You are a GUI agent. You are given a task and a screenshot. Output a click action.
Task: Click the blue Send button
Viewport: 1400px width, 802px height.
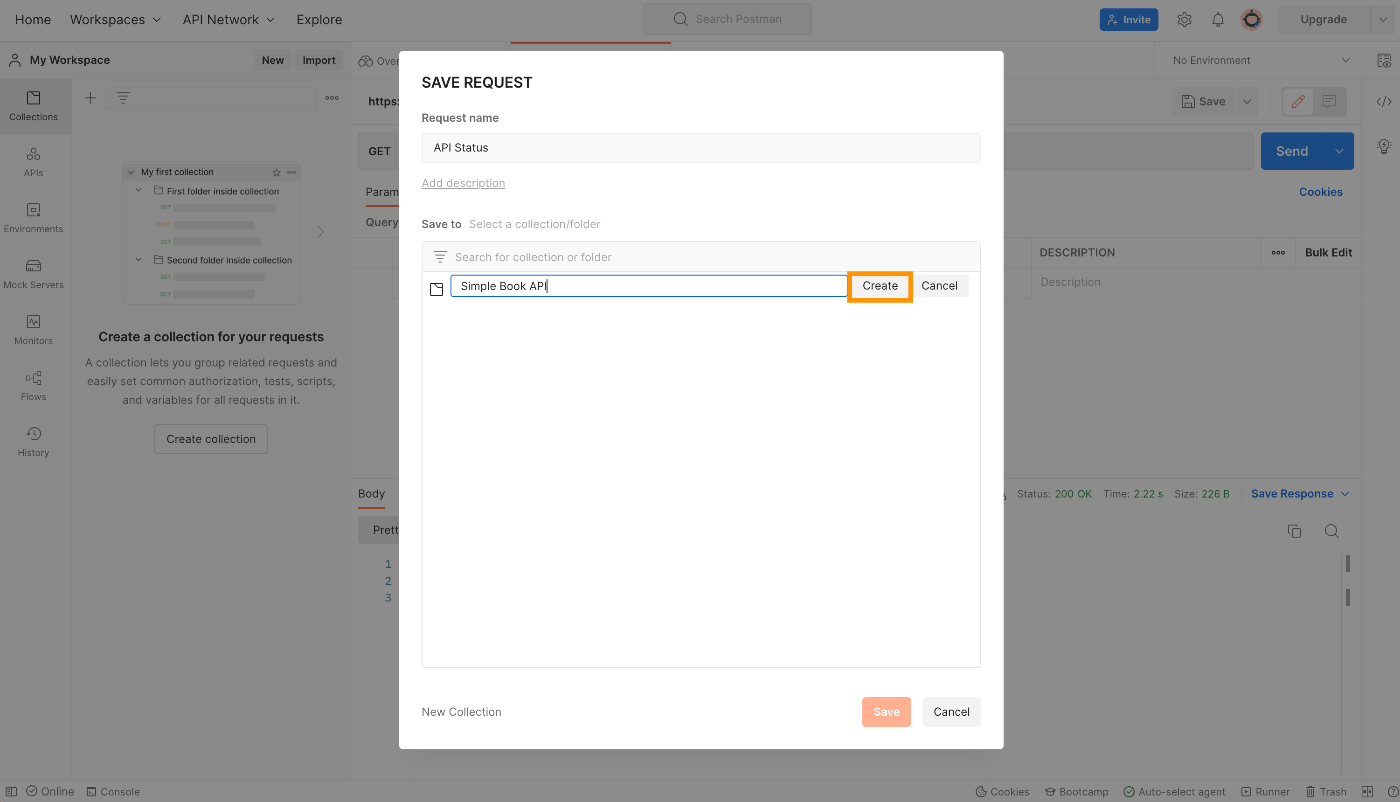tap(1292, 151)
